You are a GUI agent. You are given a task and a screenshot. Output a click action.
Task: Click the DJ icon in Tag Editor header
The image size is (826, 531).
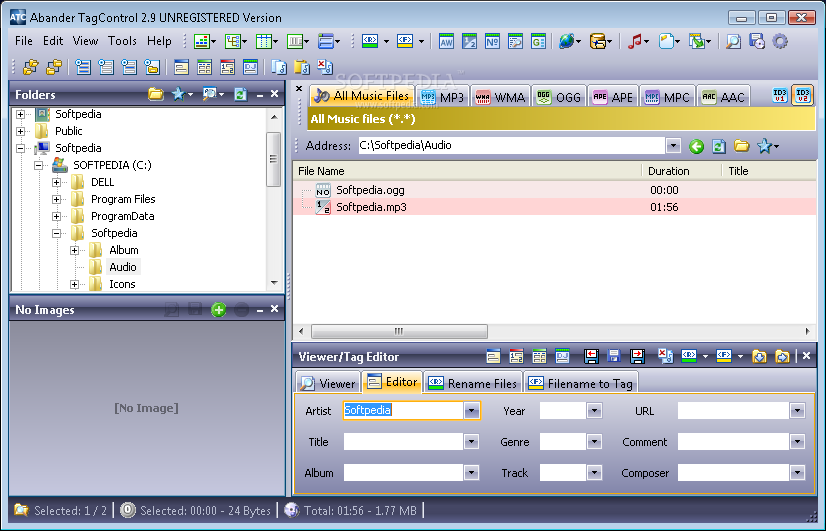pyautogui.click(x=563, y=356)
